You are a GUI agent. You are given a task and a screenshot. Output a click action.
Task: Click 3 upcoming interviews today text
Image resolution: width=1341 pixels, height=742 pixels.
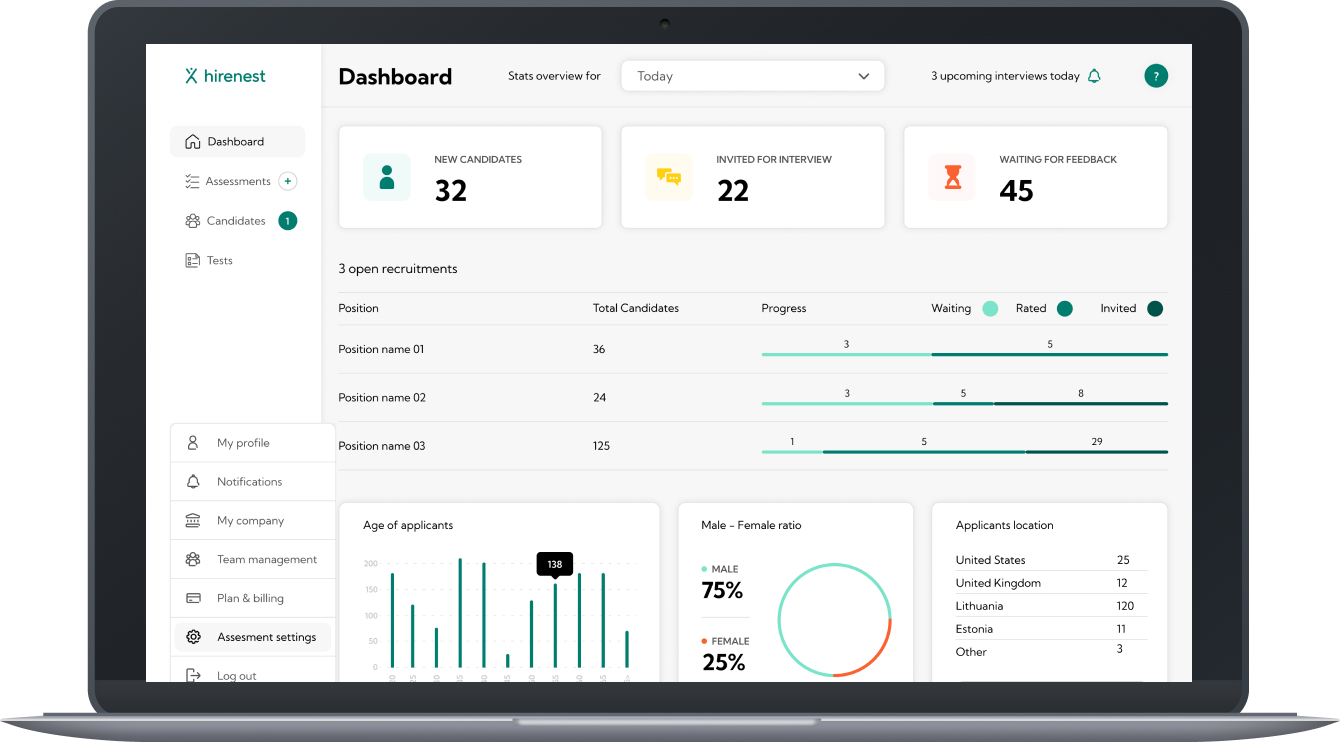click(1005, 76)
